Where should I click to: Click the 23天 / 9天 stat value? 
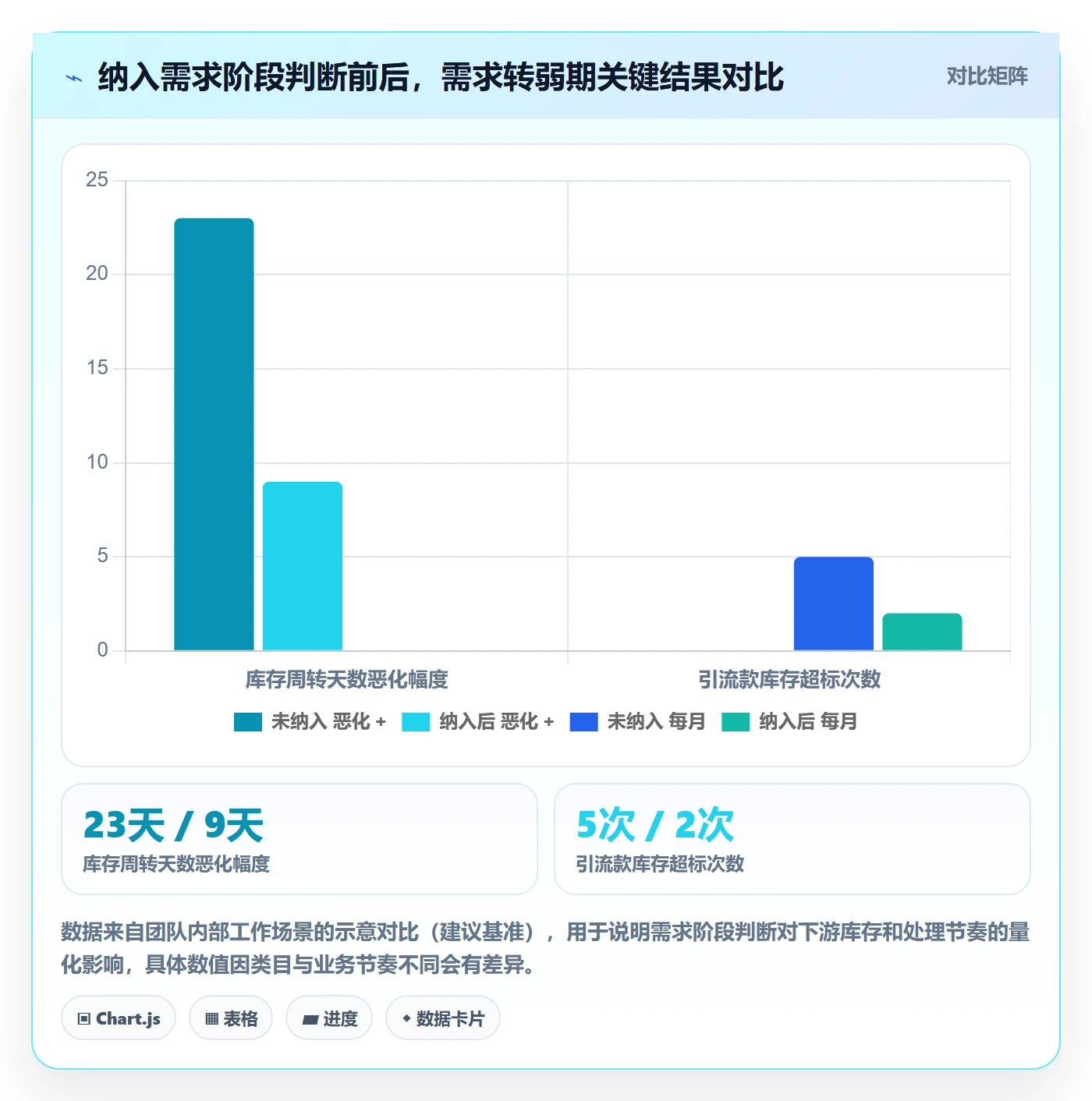coord(173,825)
